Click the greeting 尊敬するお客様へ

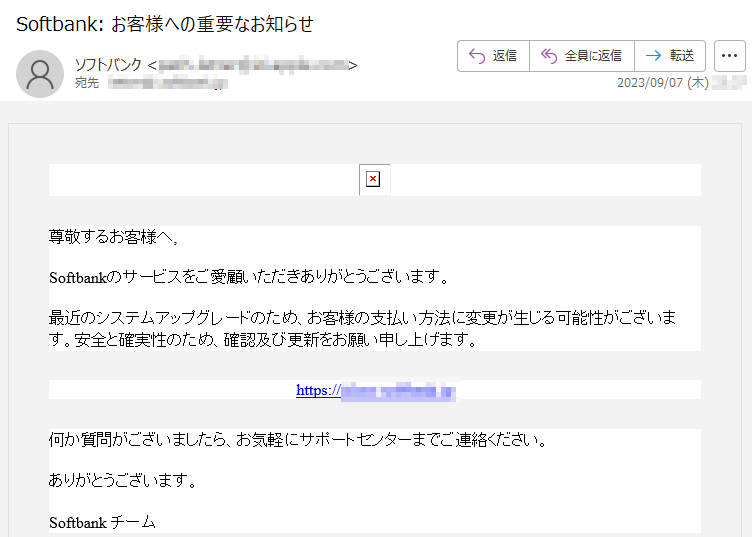[114, 237]
